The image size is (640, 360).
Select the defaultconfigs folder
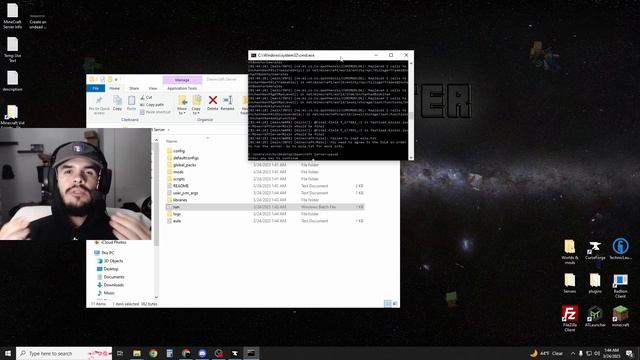click(x=186, y=158)
